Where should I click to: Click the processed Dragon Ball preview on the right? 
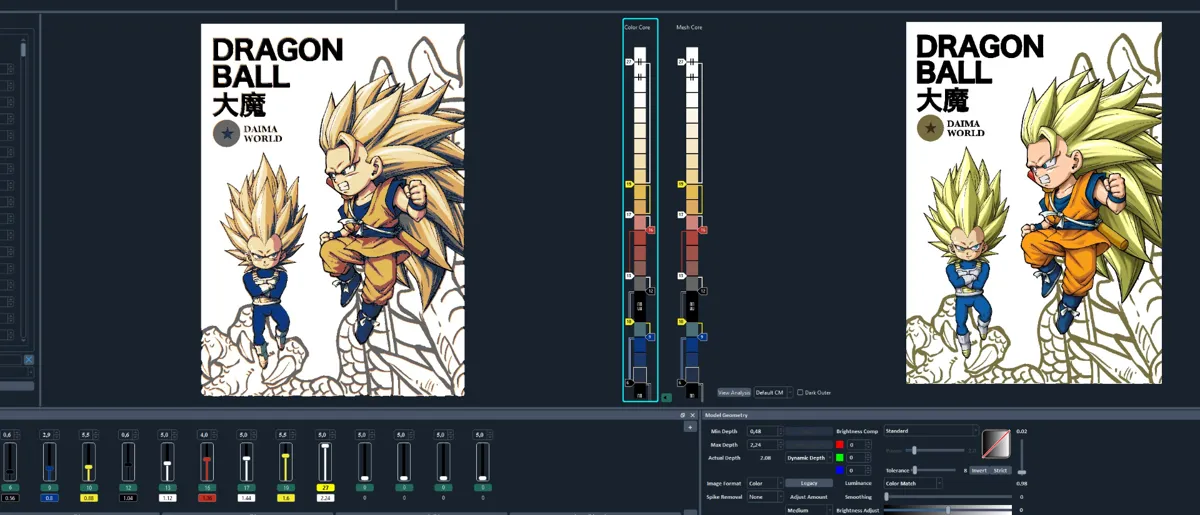click(1034, 203)
